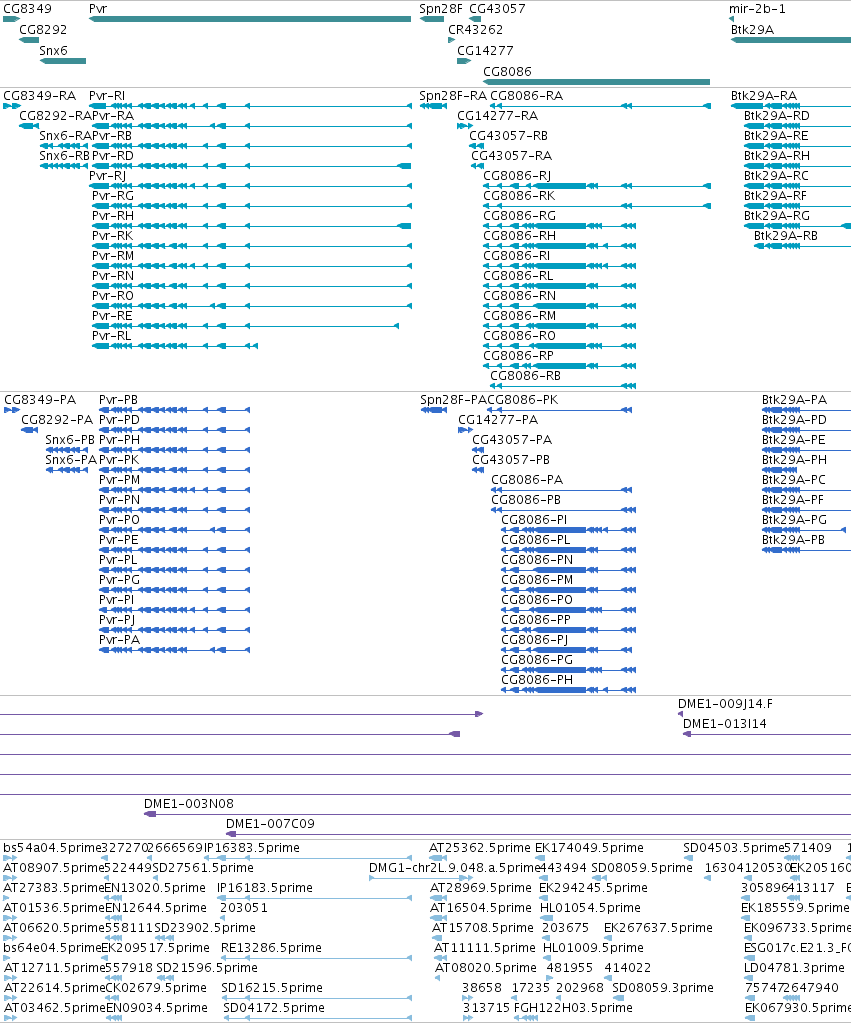
Task: Select transcript Pvr-RD
Action: click(113, 156)
